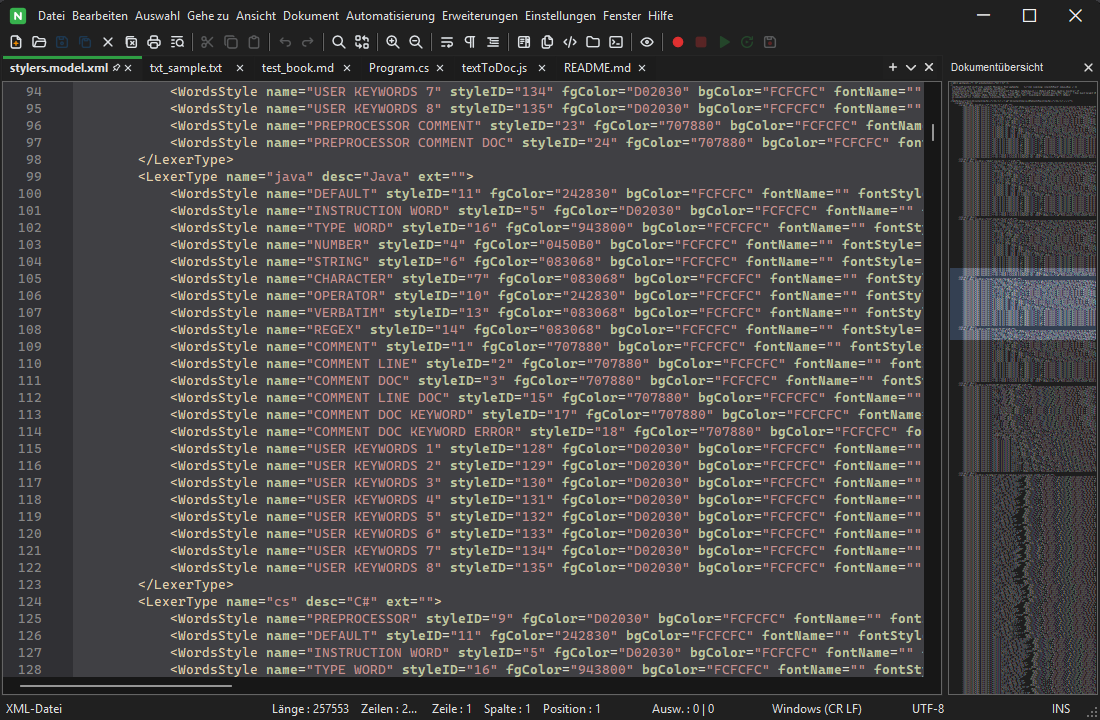Play back the recorded macro
This screenshot has width=1100, height=720.
724,42
